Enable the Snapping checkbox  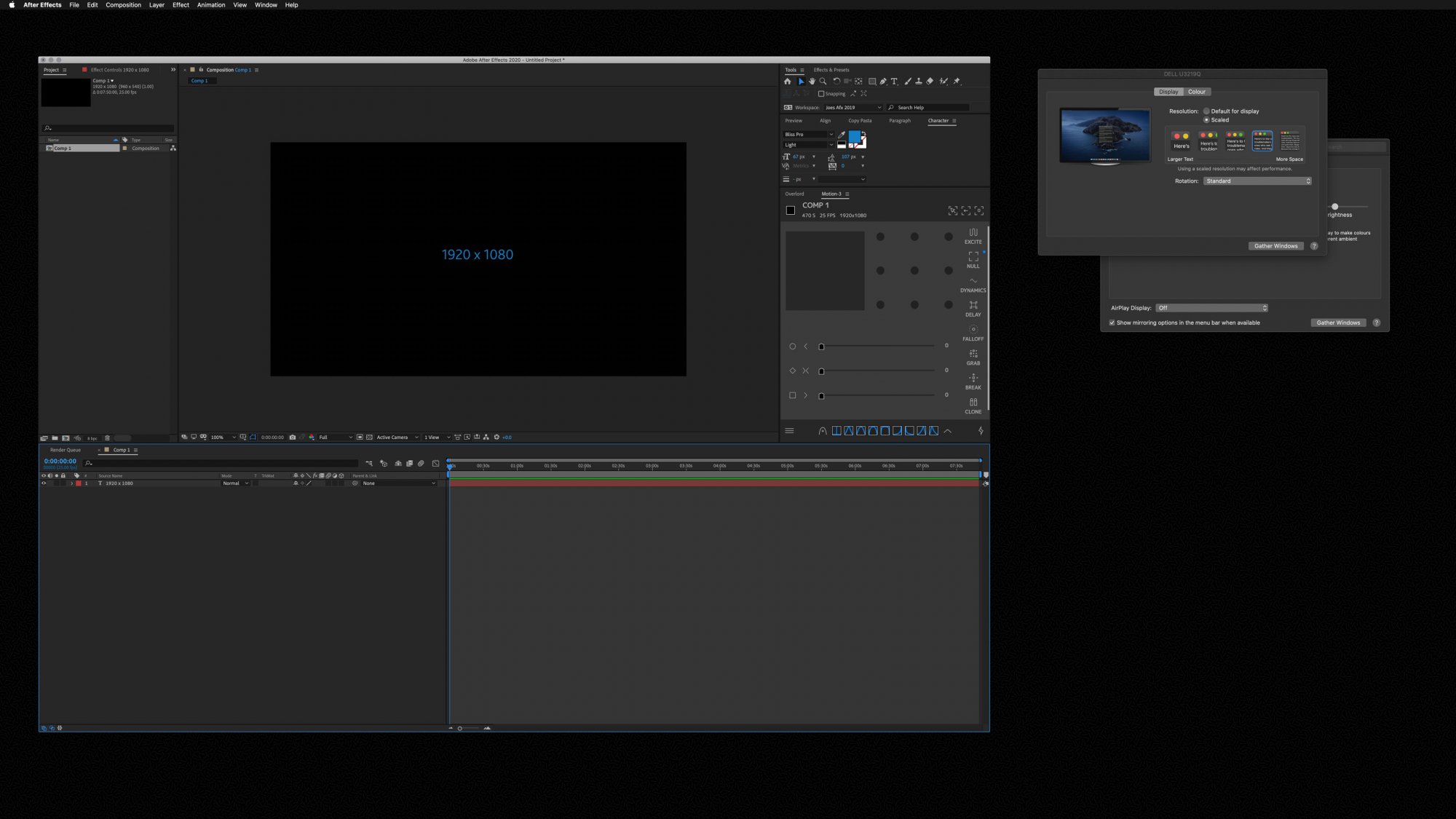click(x=821, y=94)
